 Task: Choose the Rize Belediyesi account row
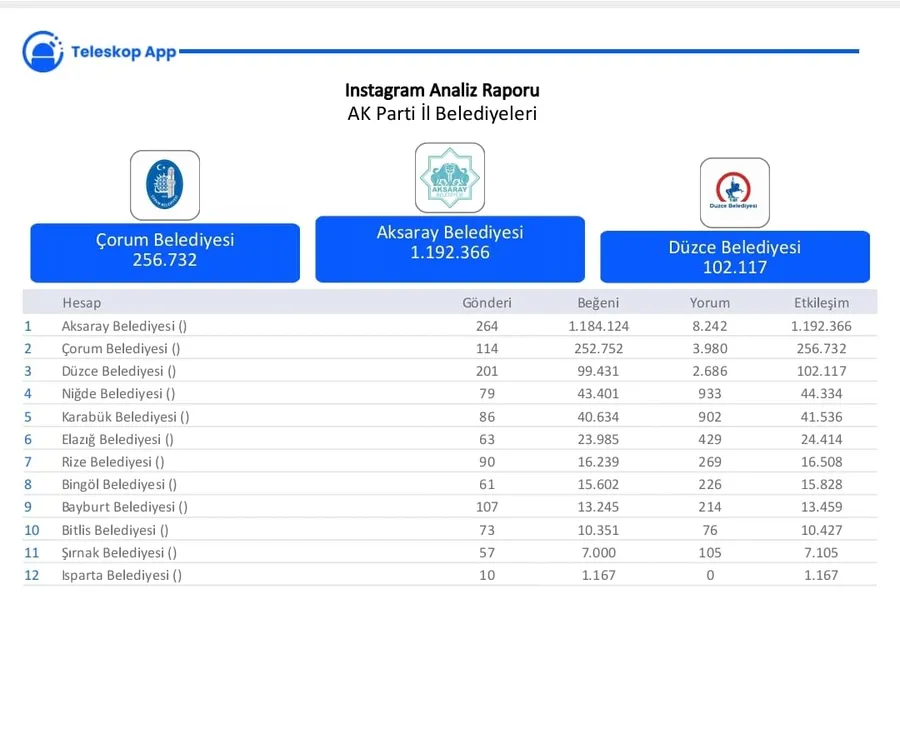pos(113,461)
